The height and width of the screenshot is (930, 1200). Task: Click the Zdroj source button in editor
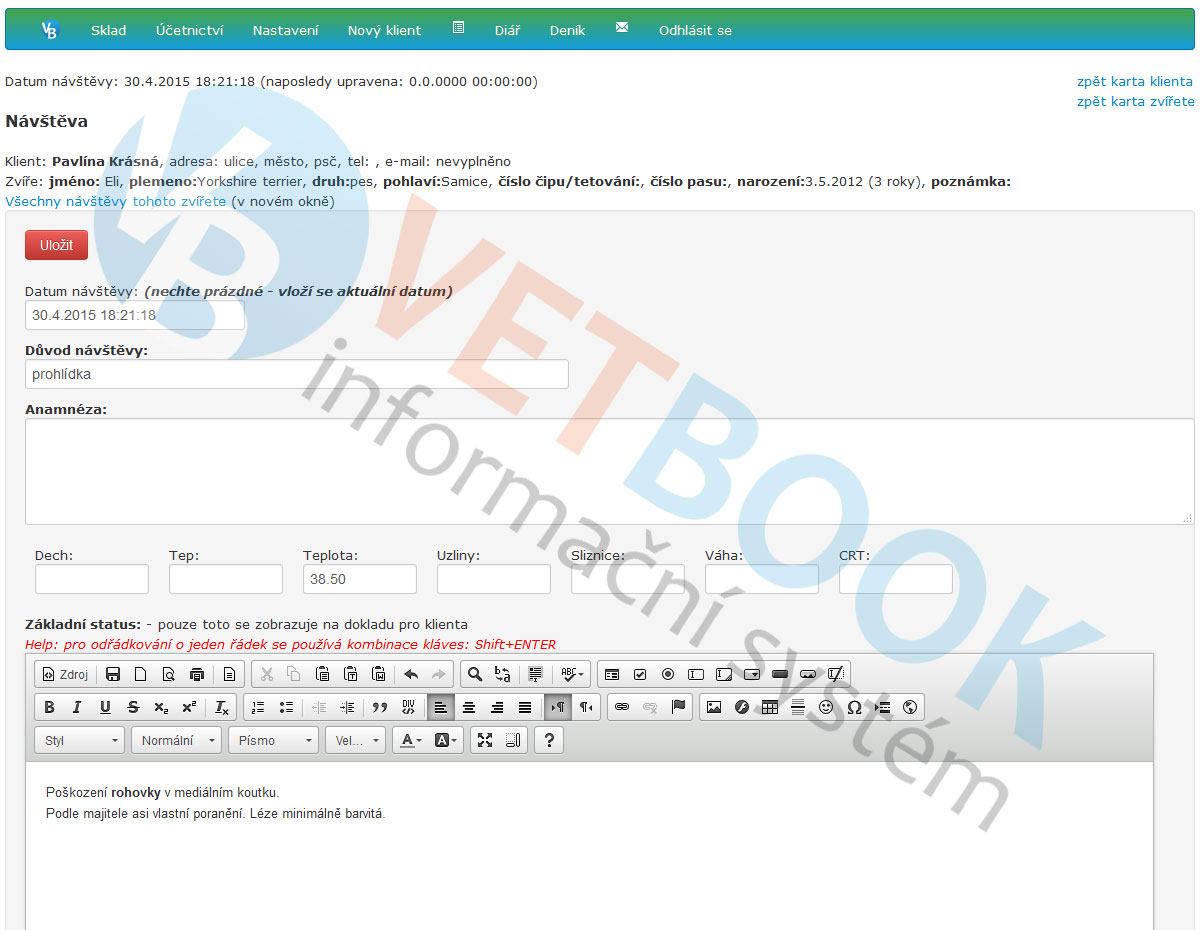pyautogui.click(x=65, y=674)
